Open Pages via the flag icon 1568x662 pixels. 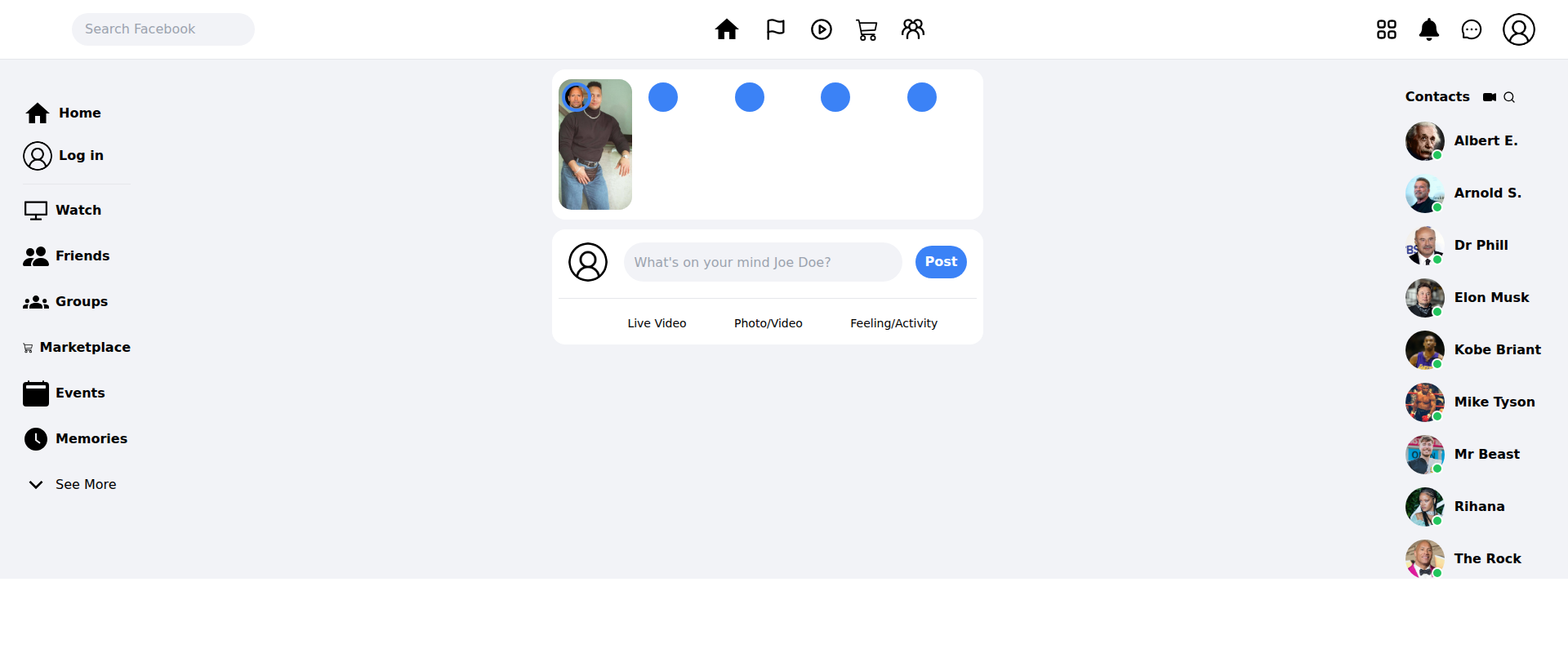(775, 29)
